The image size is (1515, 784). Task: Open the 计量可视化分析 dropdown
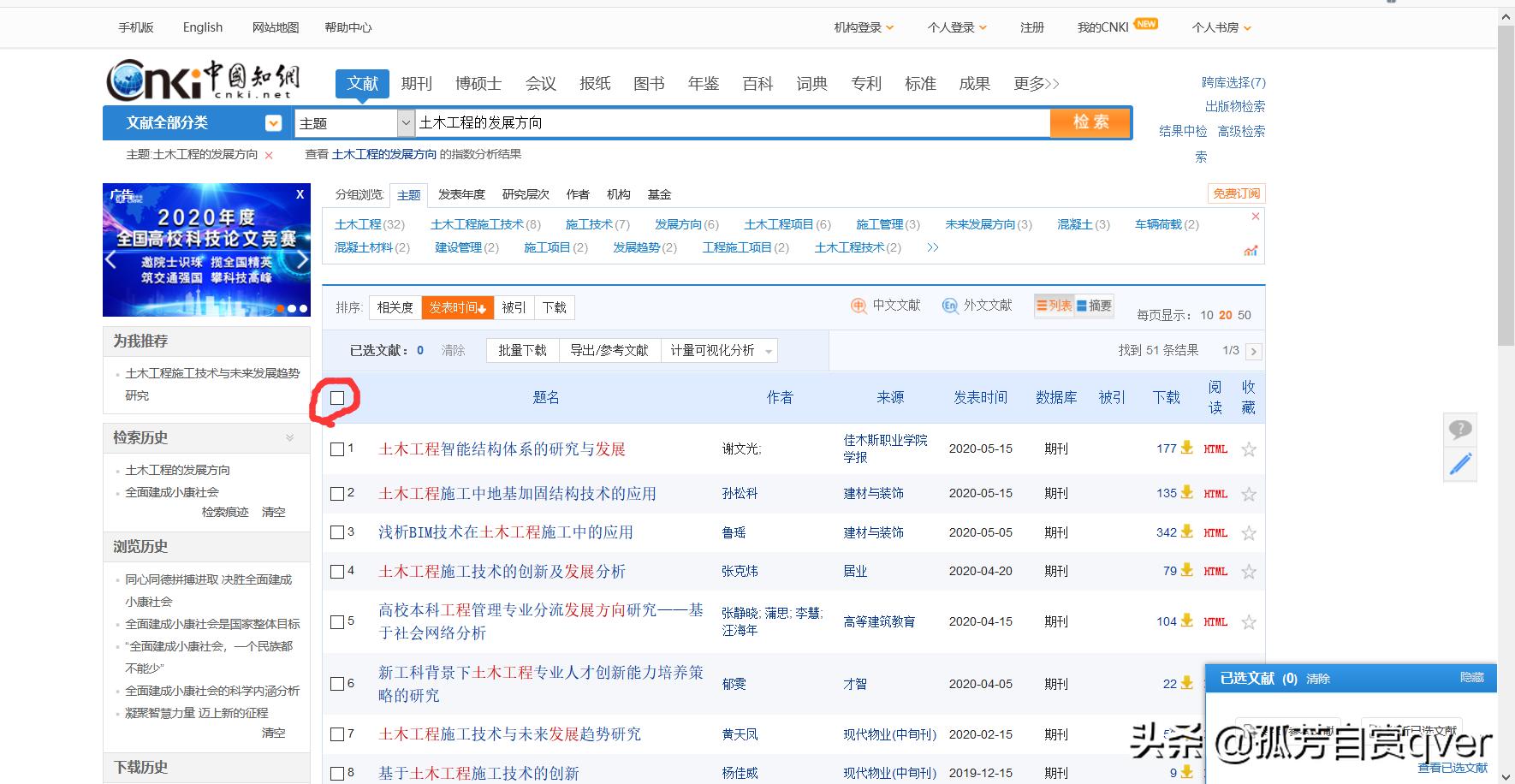tap(719, 351)
